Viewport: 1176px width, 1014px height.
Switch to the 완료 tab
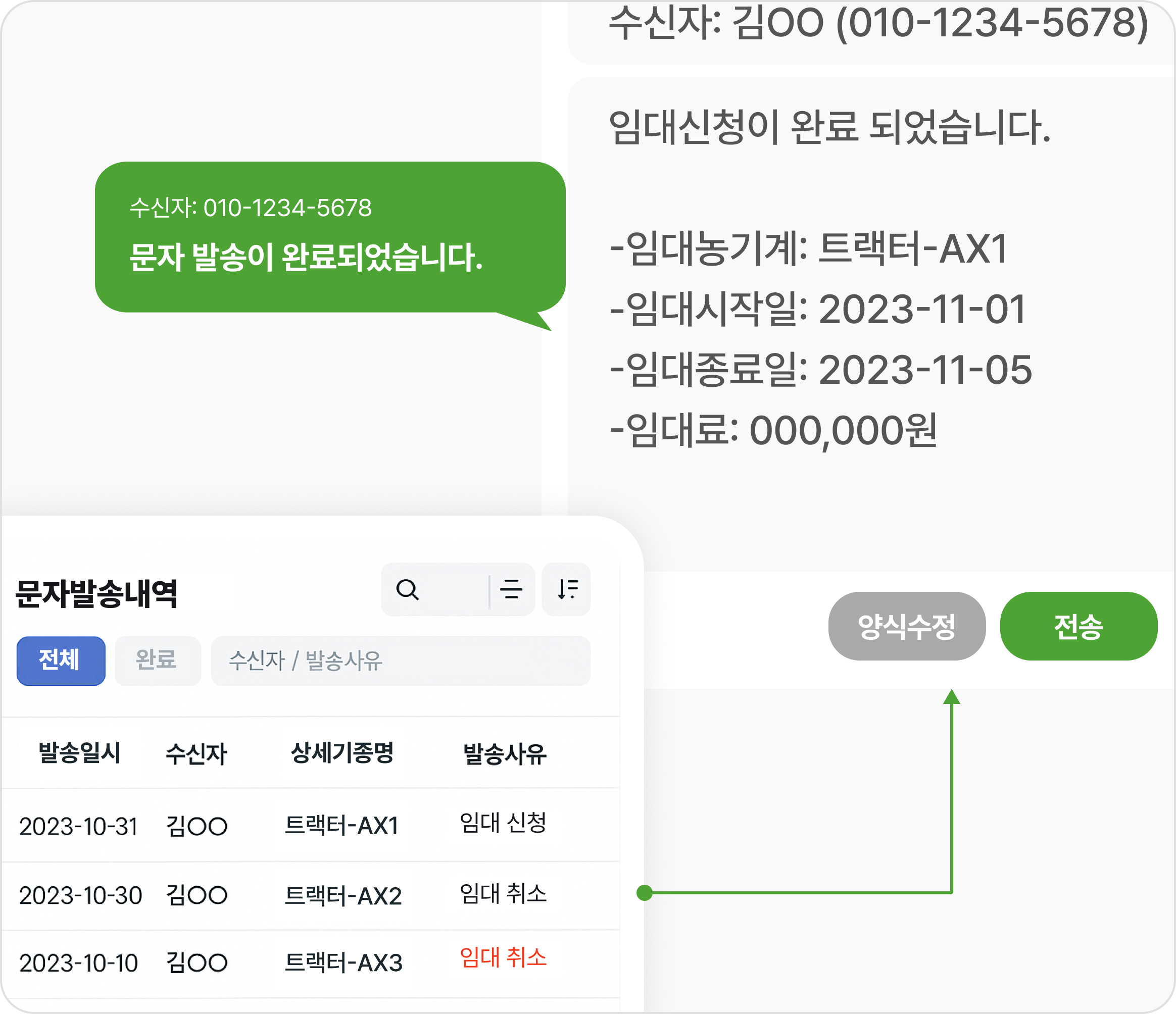coord(157,661)
